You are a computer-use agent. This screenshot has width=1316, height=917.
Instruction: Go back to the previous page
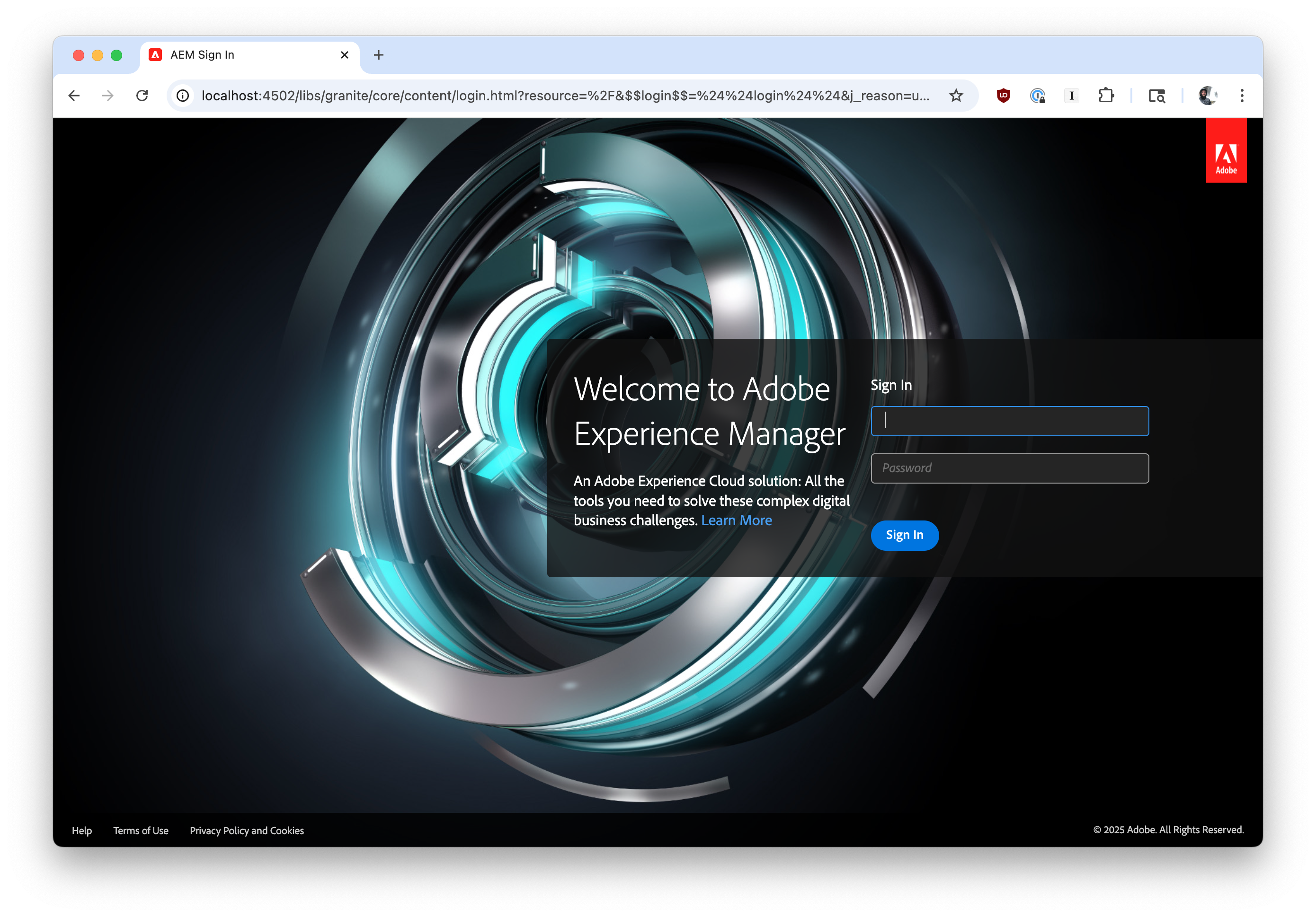click(x=74, y=96)
